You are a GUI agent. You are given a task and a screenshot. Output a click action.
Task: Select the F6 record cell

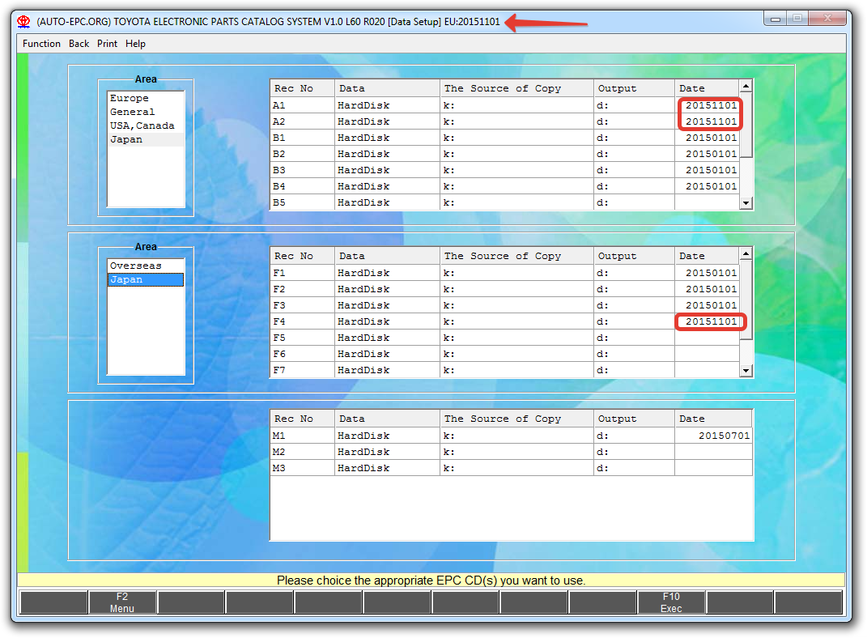302,354
